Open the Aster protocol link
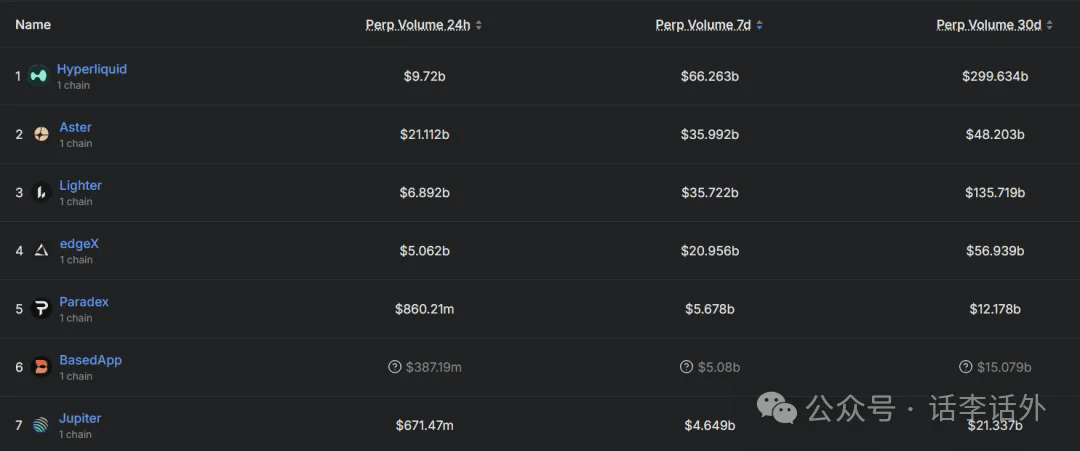 click(75, 127)
